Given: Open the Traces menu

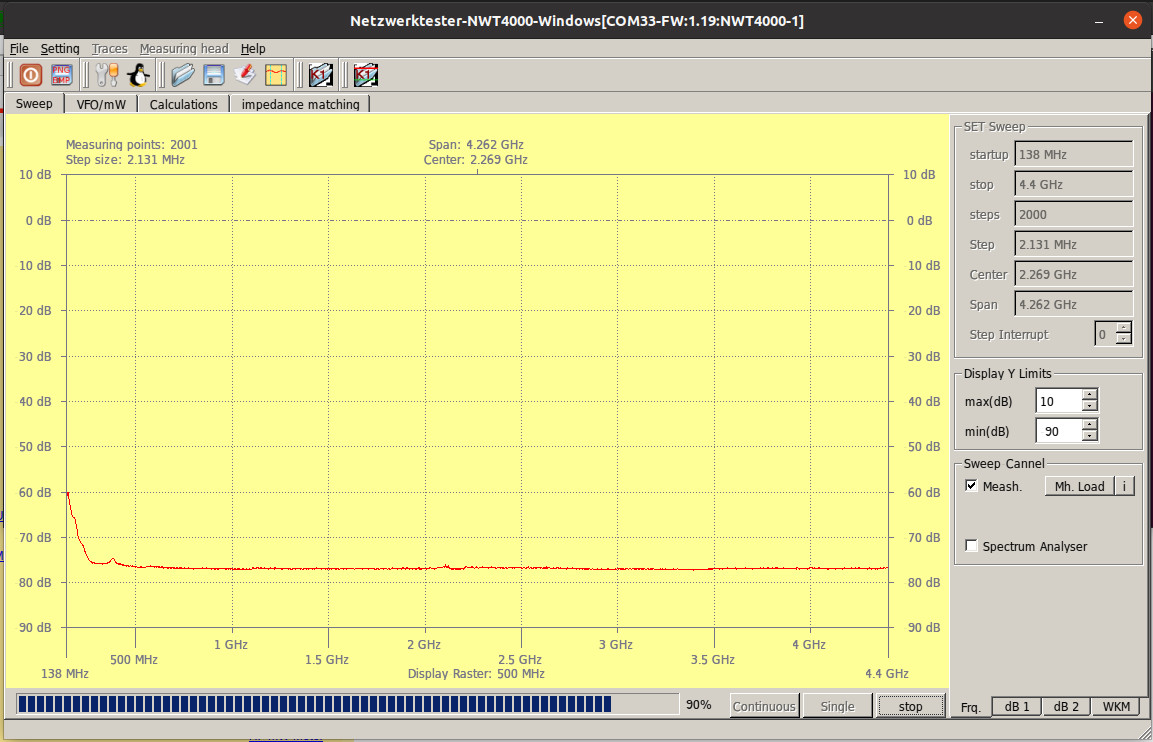Looking at the screenshot, I should click(x=110, y=49).
